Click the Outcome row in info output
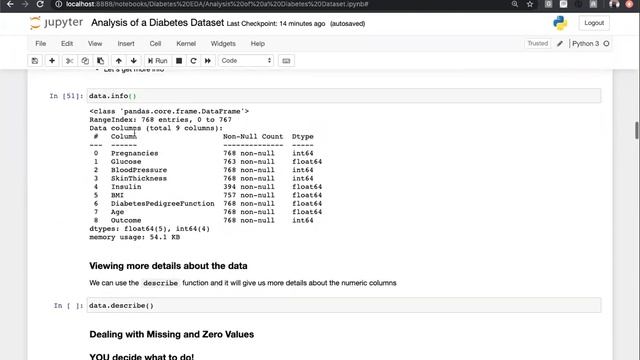The height and width of the screenshot is (360, 640). pos(203,220)
